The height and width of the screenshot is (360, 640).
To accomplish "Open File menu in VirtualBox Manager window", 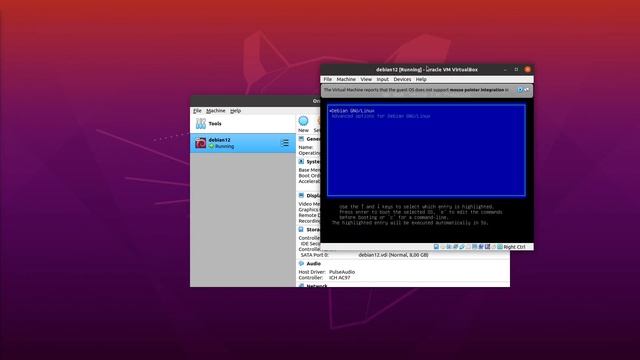I will (x=197, y=111).
